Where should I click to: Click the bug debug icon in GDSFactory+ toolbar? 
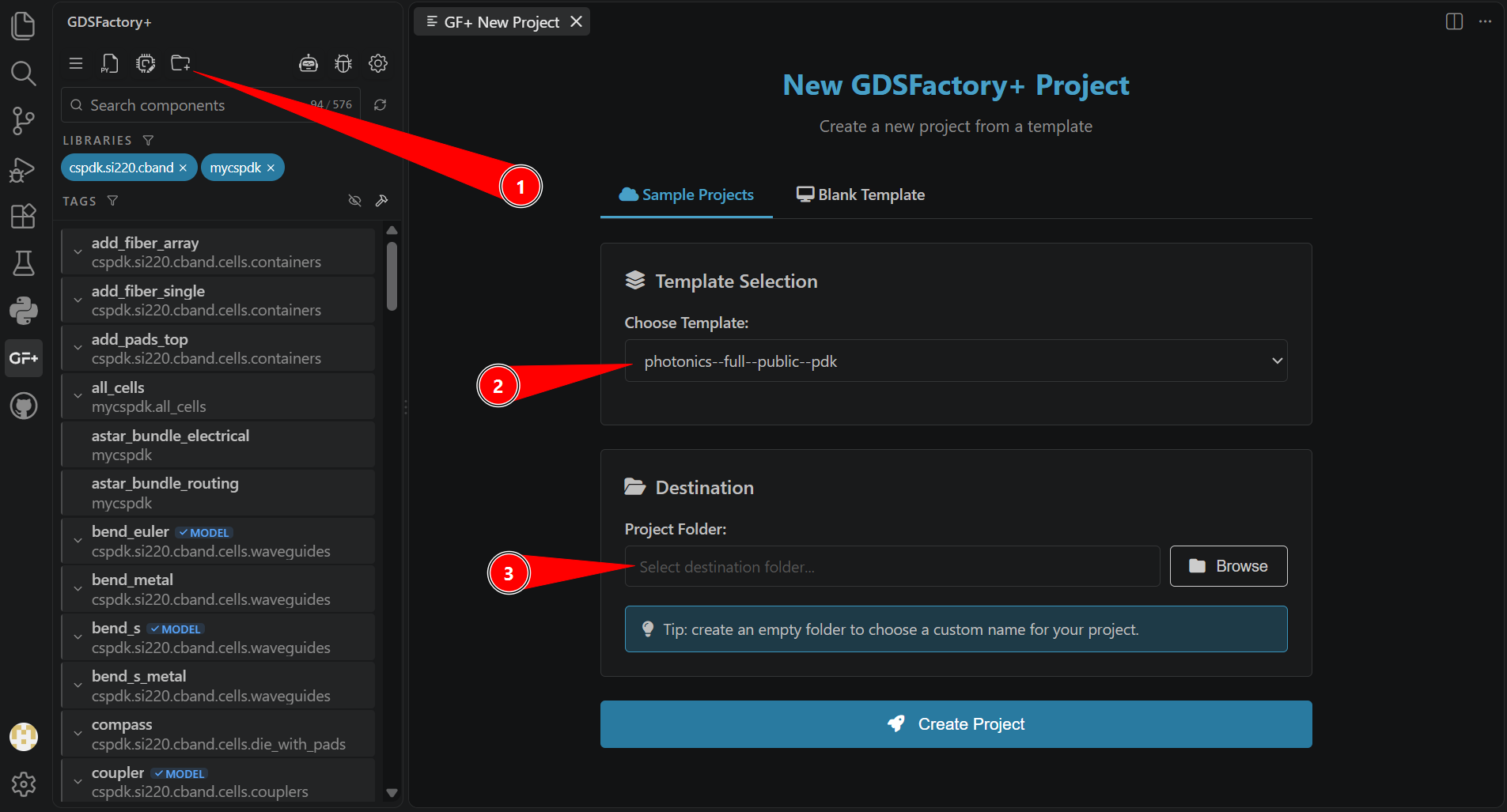(x=343, y=63)
